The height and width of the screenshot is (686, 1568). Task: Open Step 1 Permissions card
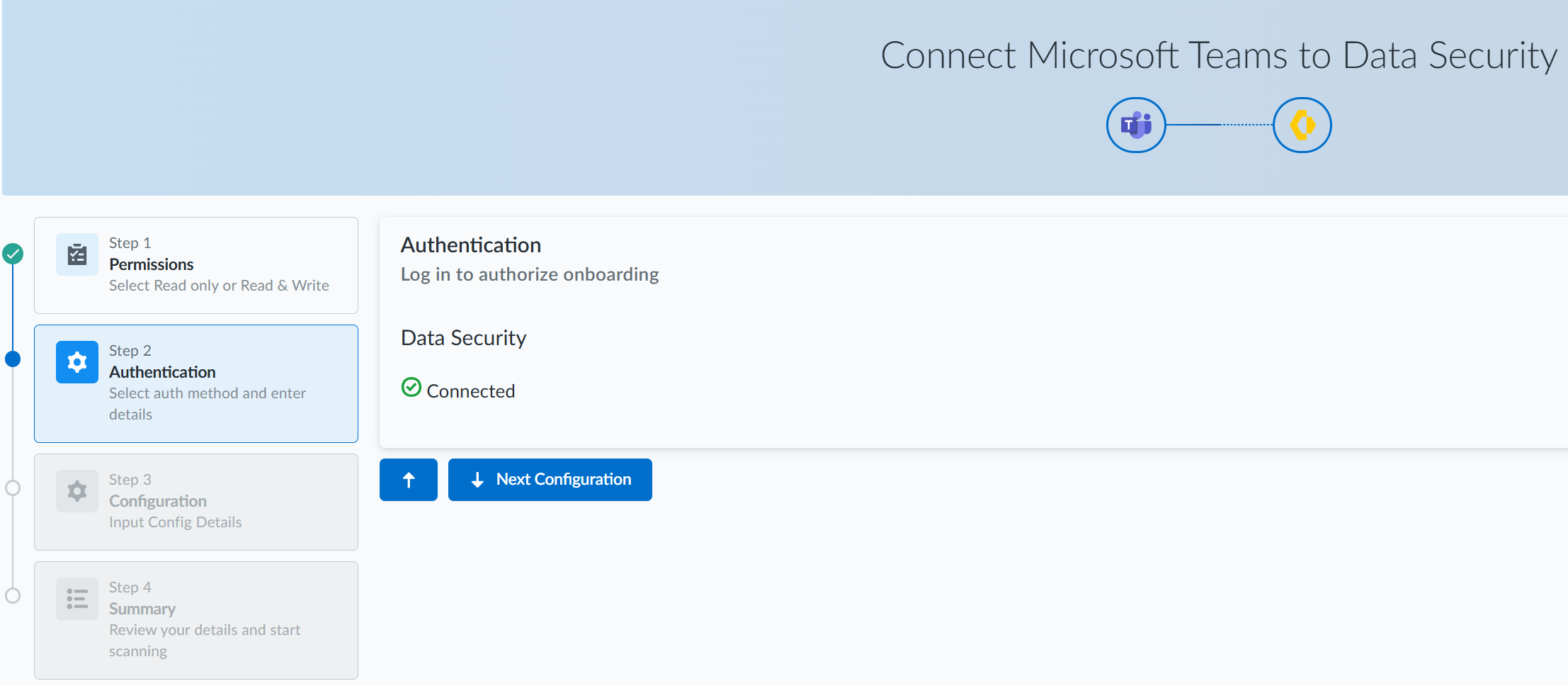click(x=196, y=265)
